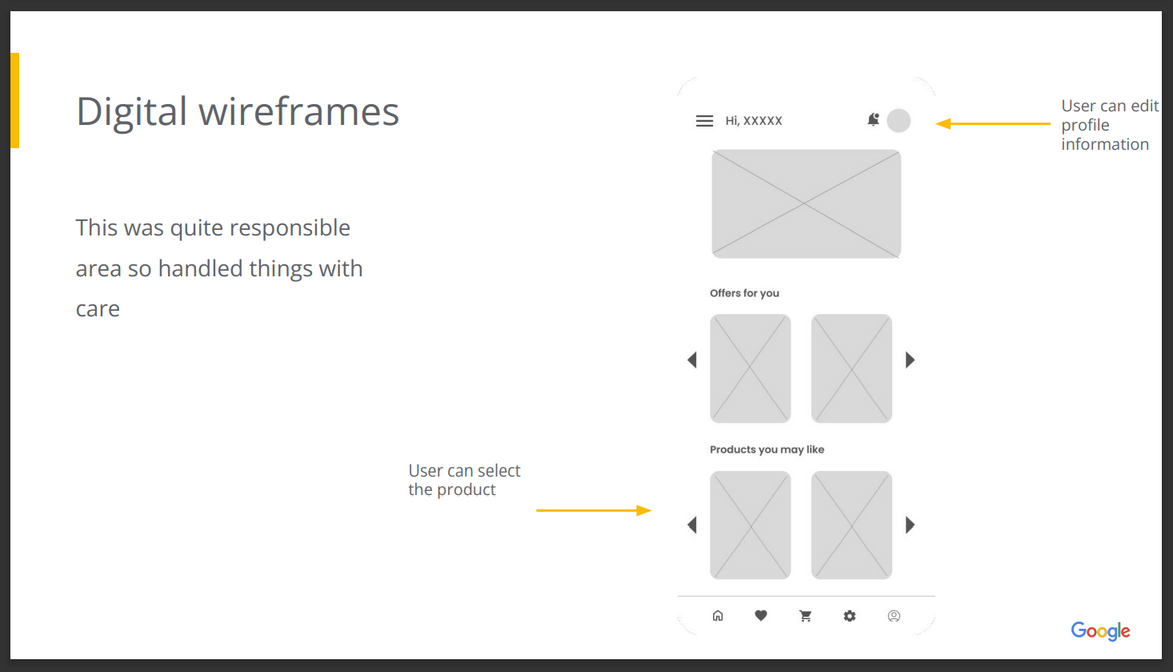Open the shopping cart icon
Viewport: 1173px width, 672px height.
805,616
